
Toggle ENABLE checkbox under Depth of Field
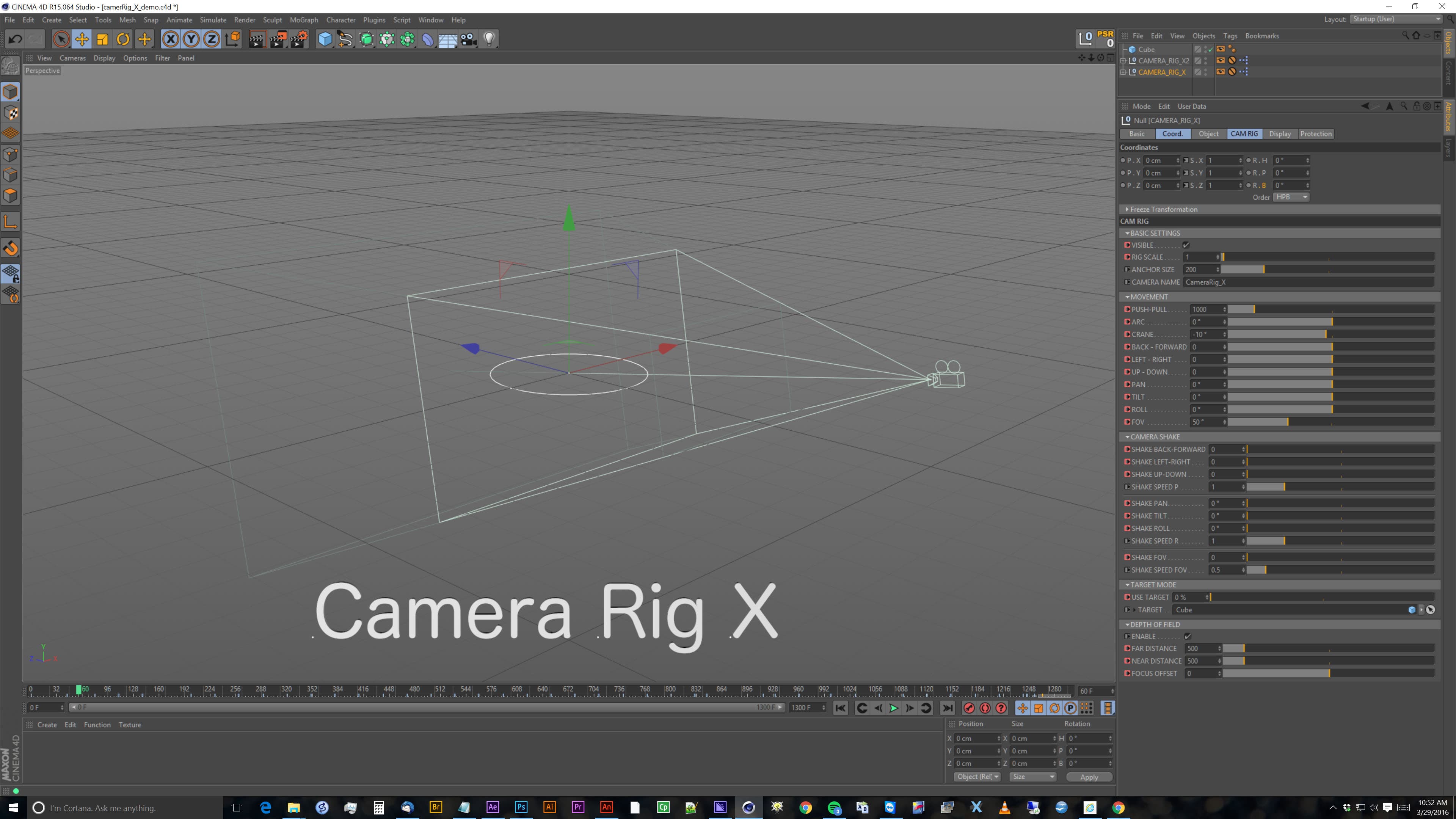(x=1187, y=637)
